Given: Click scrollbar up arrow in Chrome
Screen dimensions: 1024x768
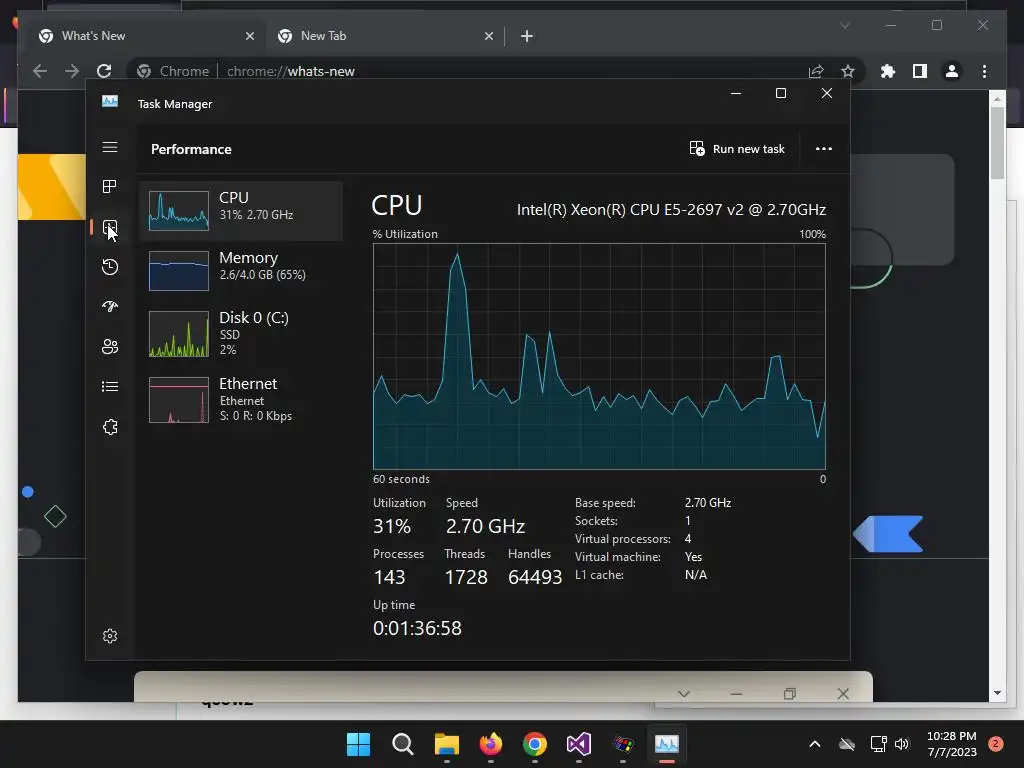Looking at the screenshot, I should point(997,99).
